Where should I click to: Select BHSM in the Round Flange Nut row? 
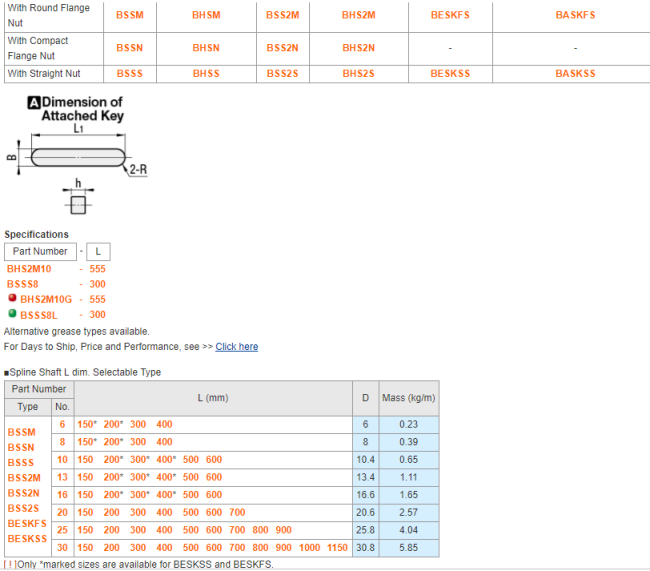point(206,15)
